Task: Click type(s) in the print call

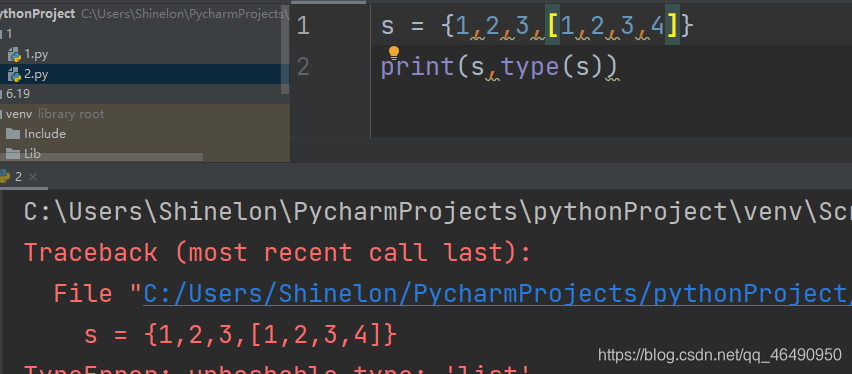Action: [x=552, y=67]
